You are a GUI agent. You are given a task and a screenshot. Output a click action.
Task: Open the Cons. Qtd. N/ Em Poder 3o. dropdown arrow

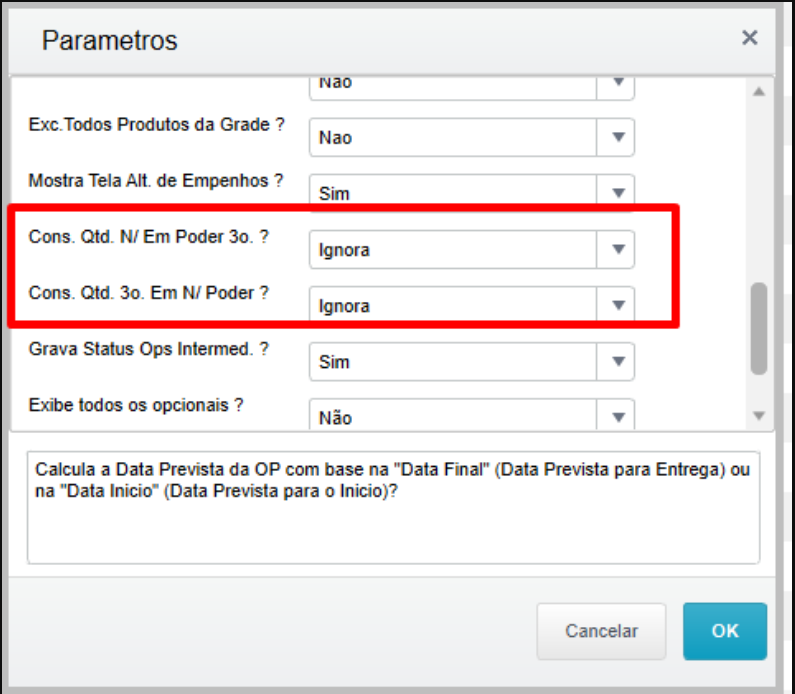616,249
